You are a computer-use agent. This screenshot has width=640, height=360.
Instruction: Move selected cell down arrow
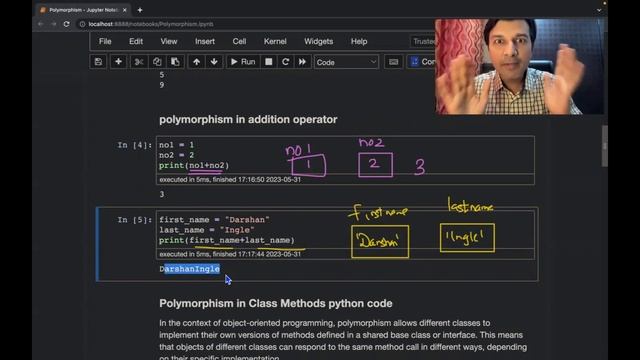(214, 62)
